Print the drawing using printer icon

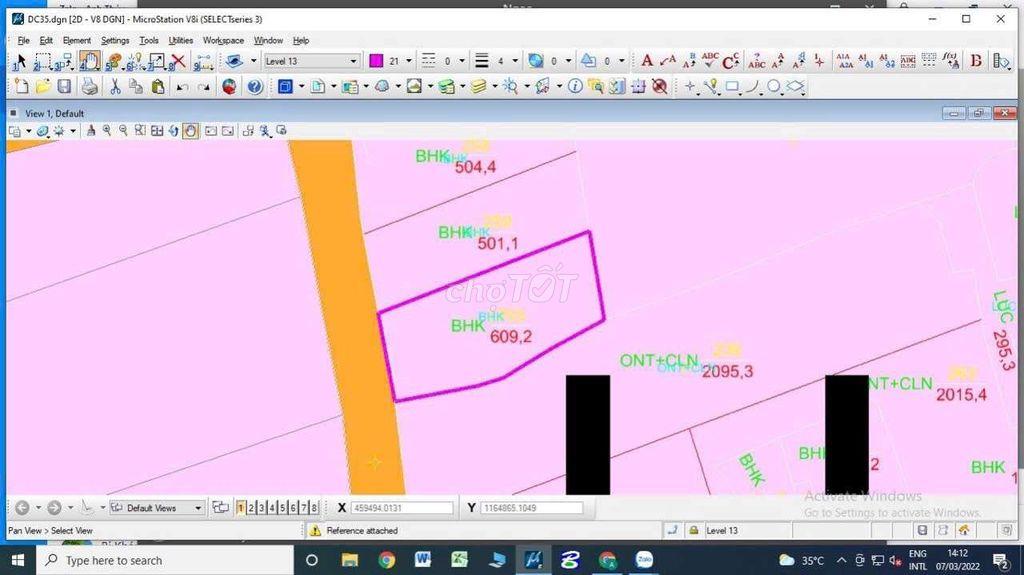[90, 86]
